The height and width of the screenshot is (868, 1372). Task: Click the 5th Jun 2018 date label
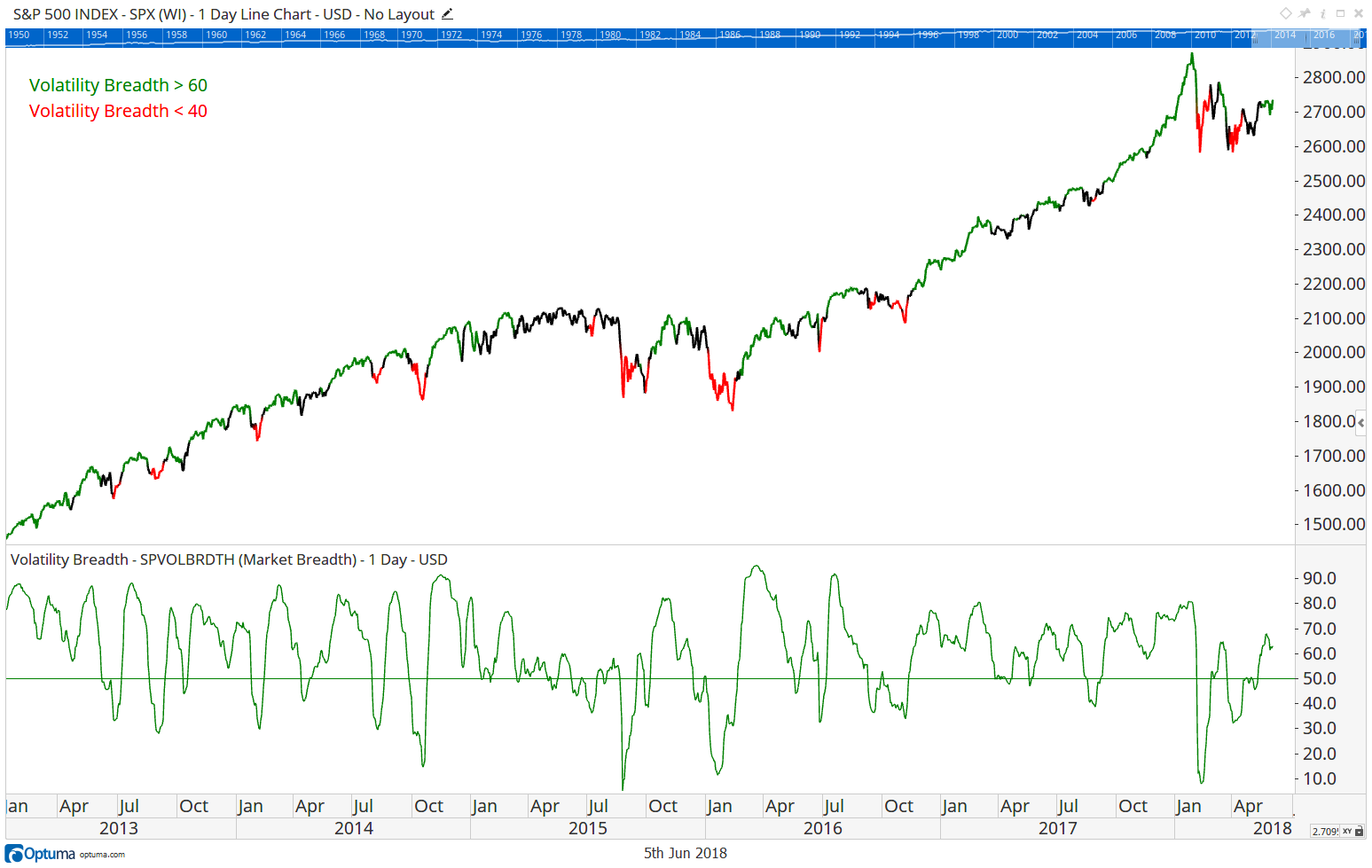(686, 853)
